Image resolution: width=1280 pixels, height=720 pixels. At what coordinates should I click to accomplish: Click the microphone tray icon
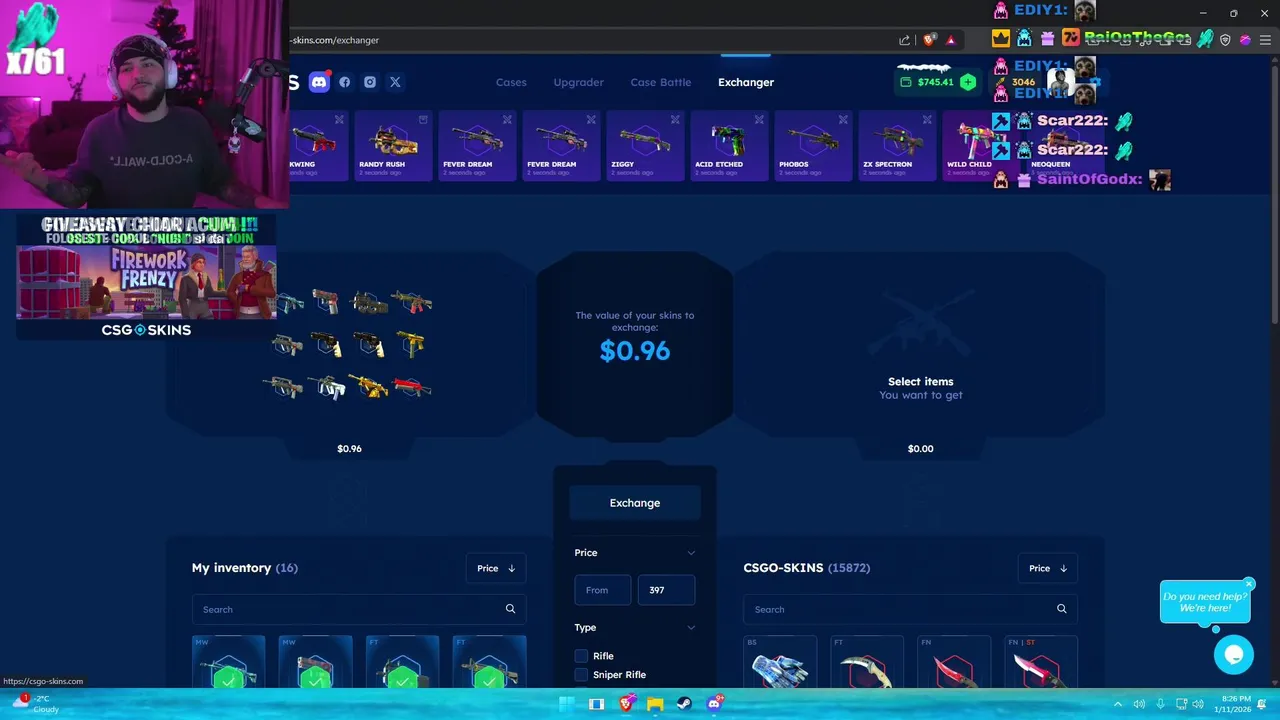tap(1160, 704)
